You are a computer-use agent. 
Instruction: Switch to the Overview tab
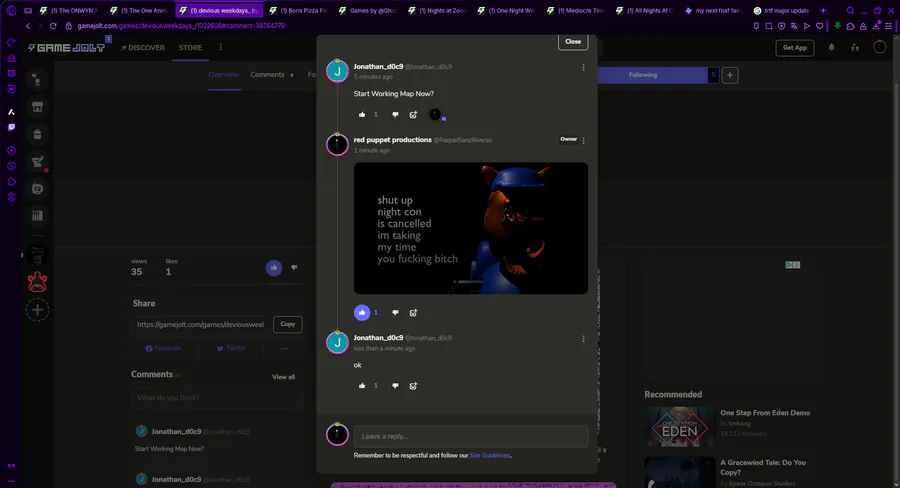click(223, 75)
